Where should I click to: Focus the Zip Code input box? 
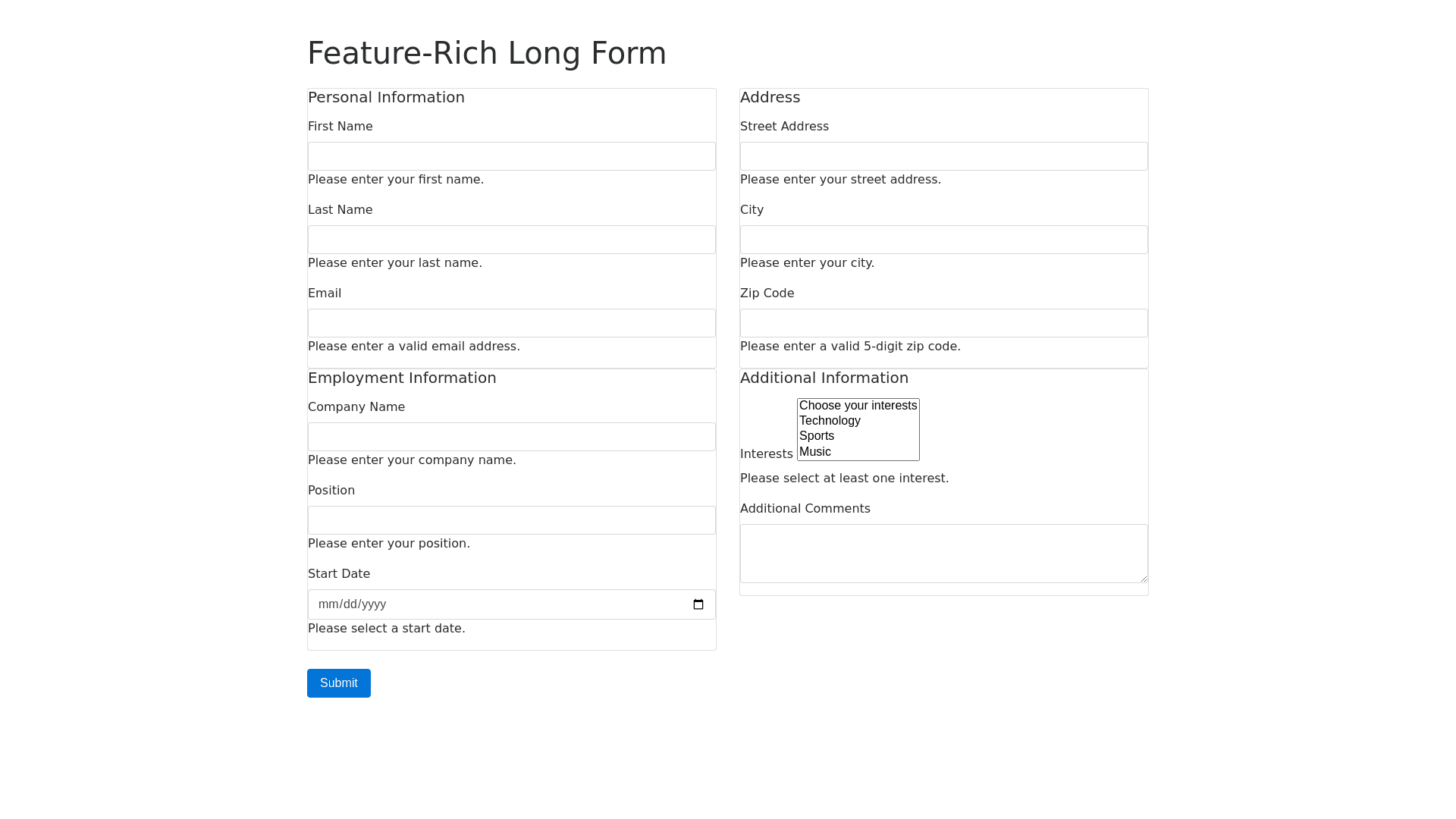tap(944, 323)
